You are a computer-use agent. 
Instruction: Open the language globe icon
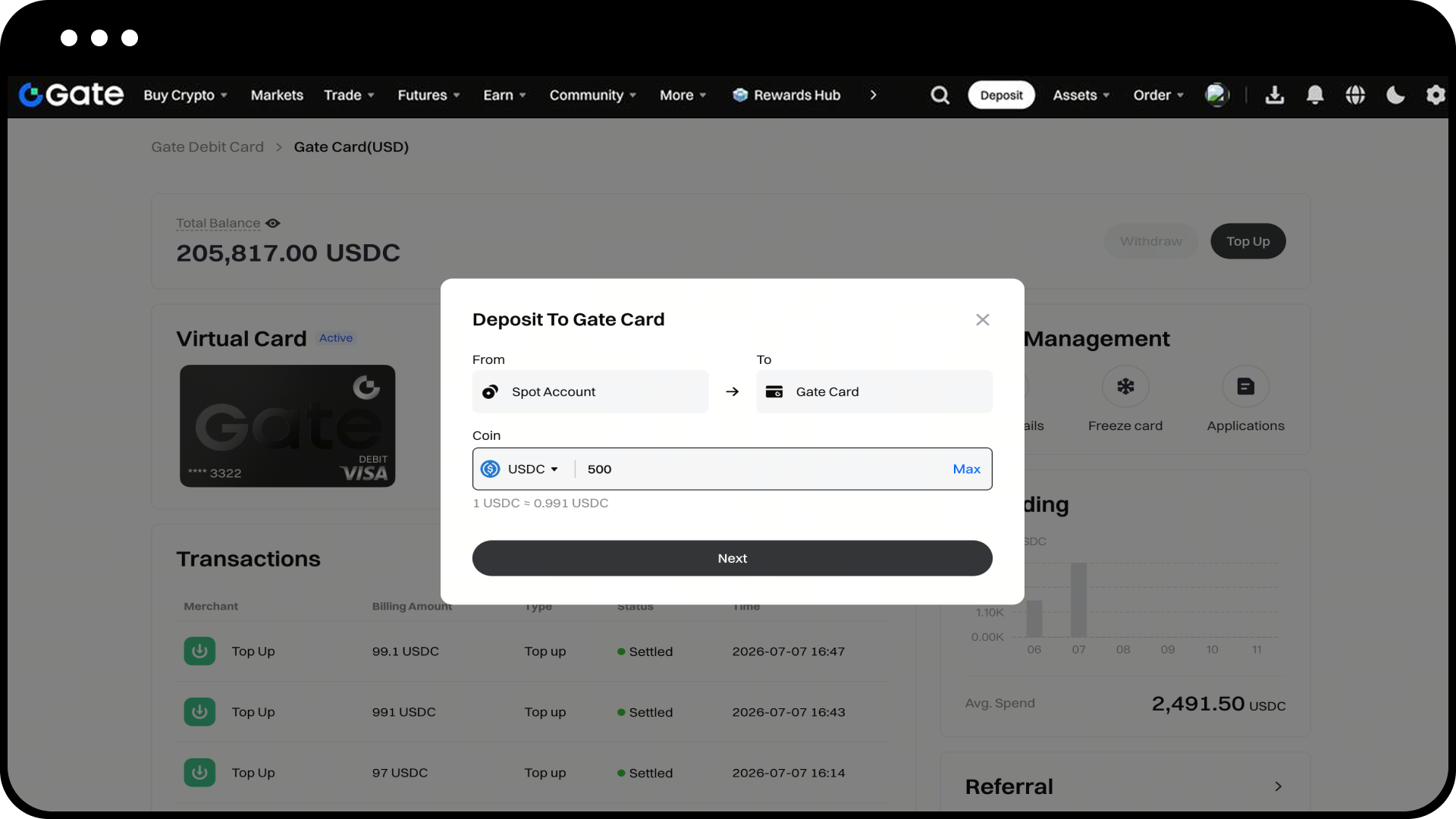(1355, 95)
